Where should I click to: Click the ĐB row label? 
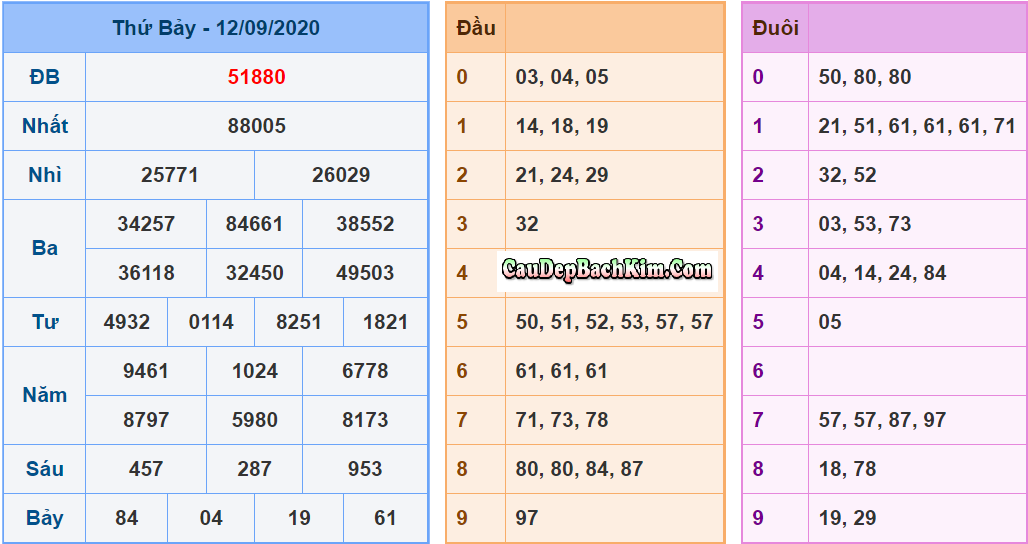click(x=45, y=77)
